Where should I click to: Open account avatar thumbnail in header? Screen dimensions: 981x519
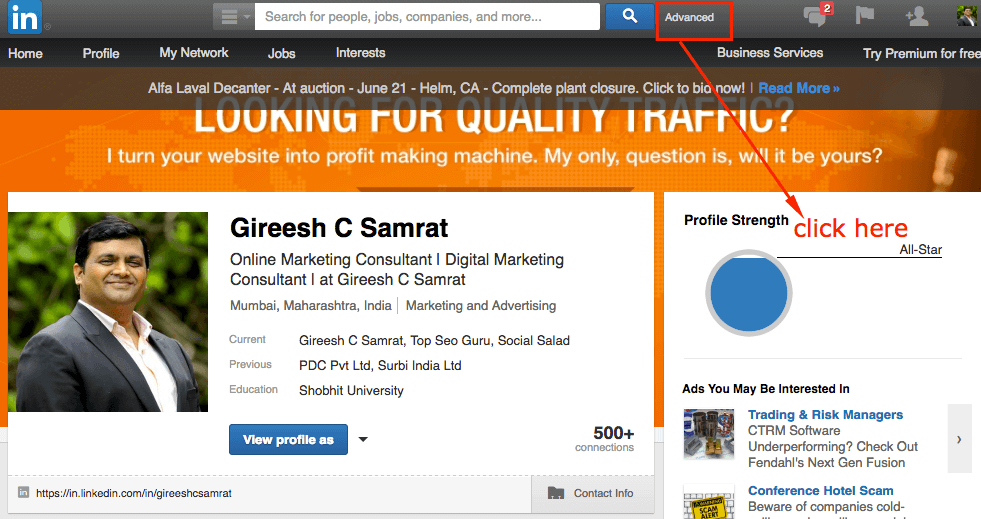[967, 16]
